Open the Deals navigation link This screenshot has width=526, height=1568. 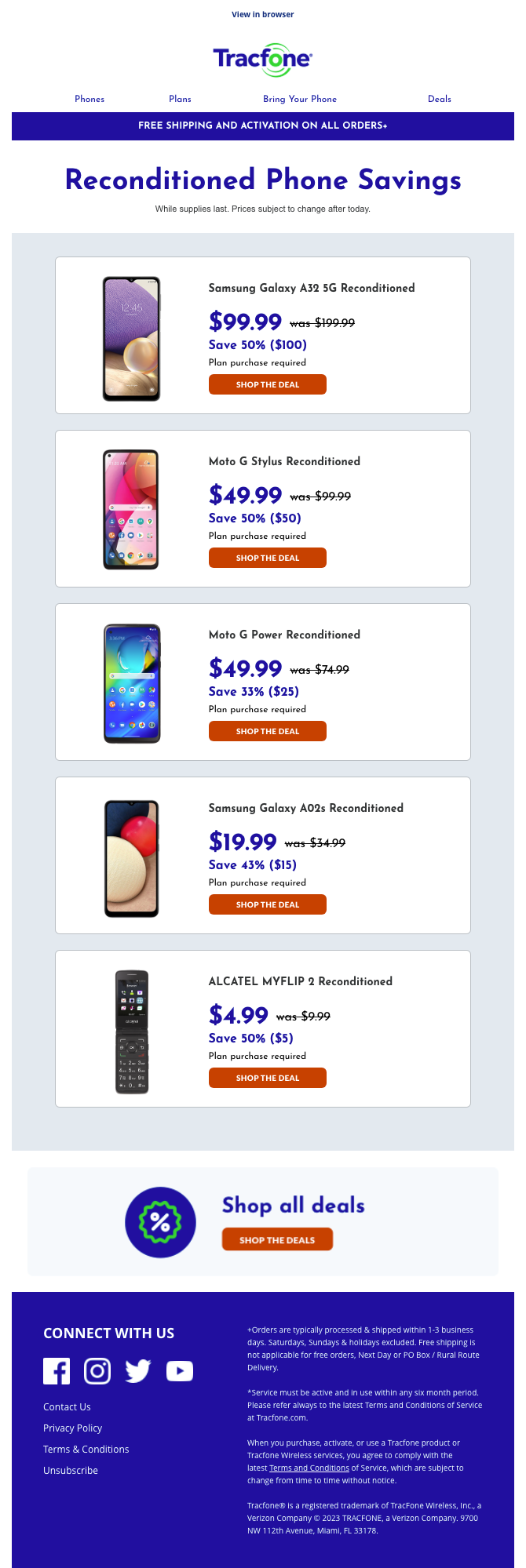[440, 99]
